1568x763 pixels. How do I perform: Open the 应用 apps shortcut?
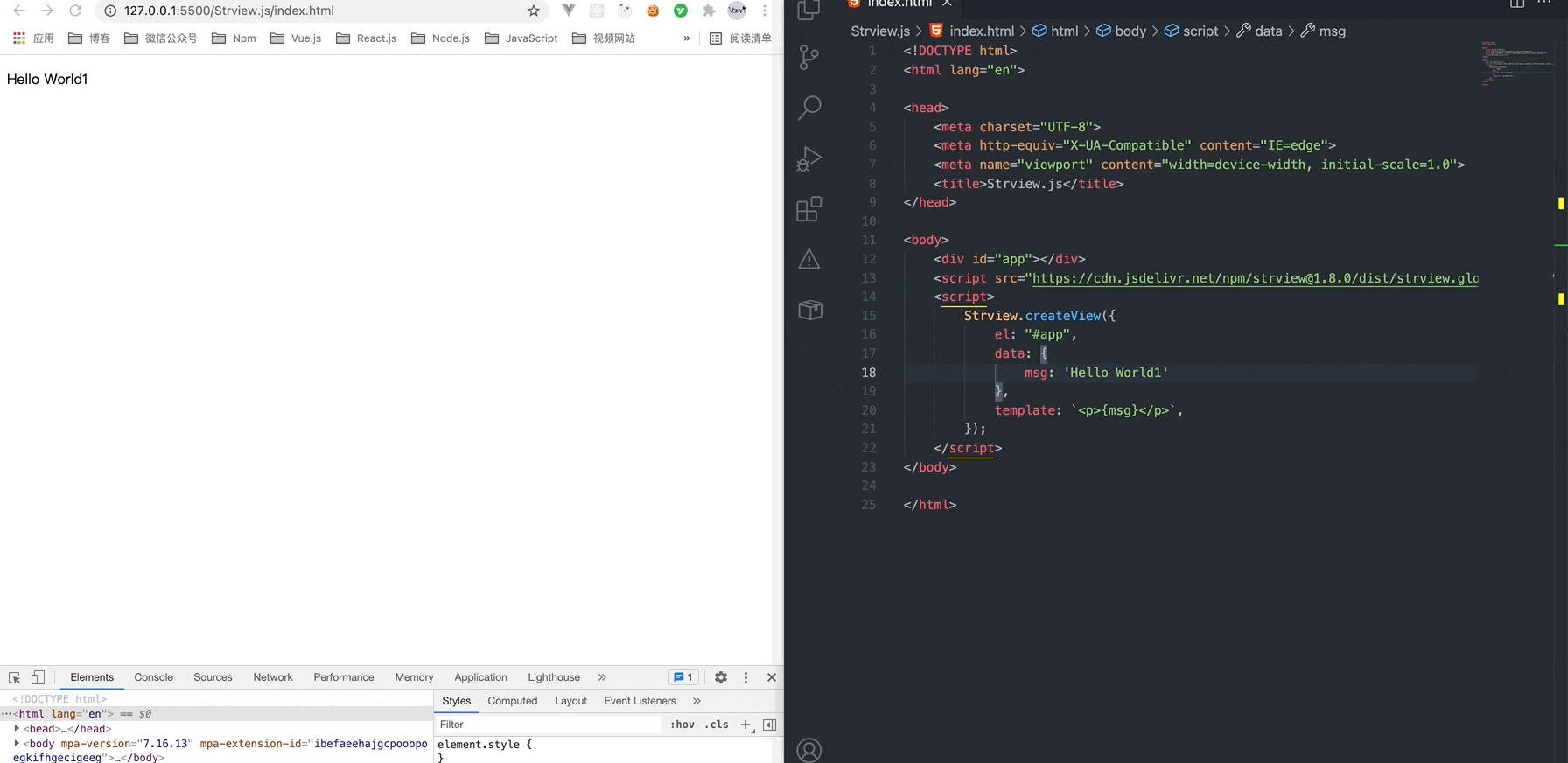33,38
